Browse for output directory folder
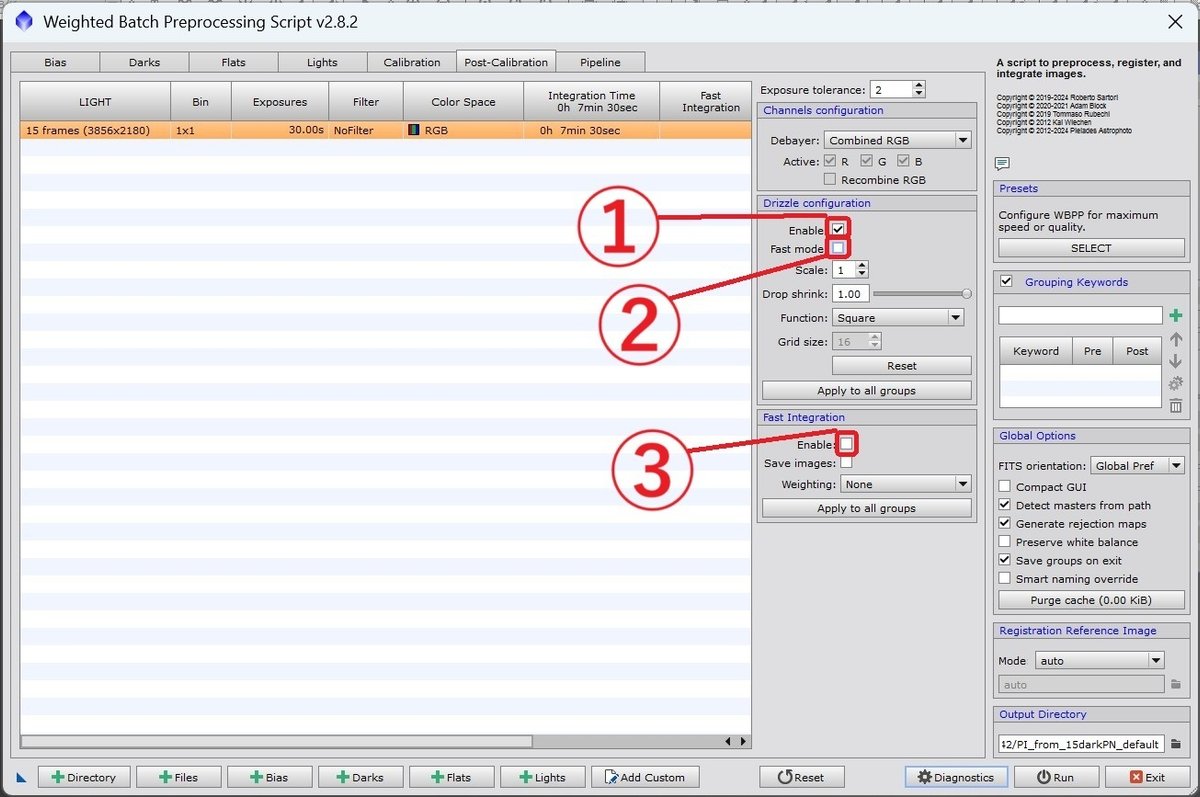This screenshot has height=797, width=1200. pos(1176,744)
